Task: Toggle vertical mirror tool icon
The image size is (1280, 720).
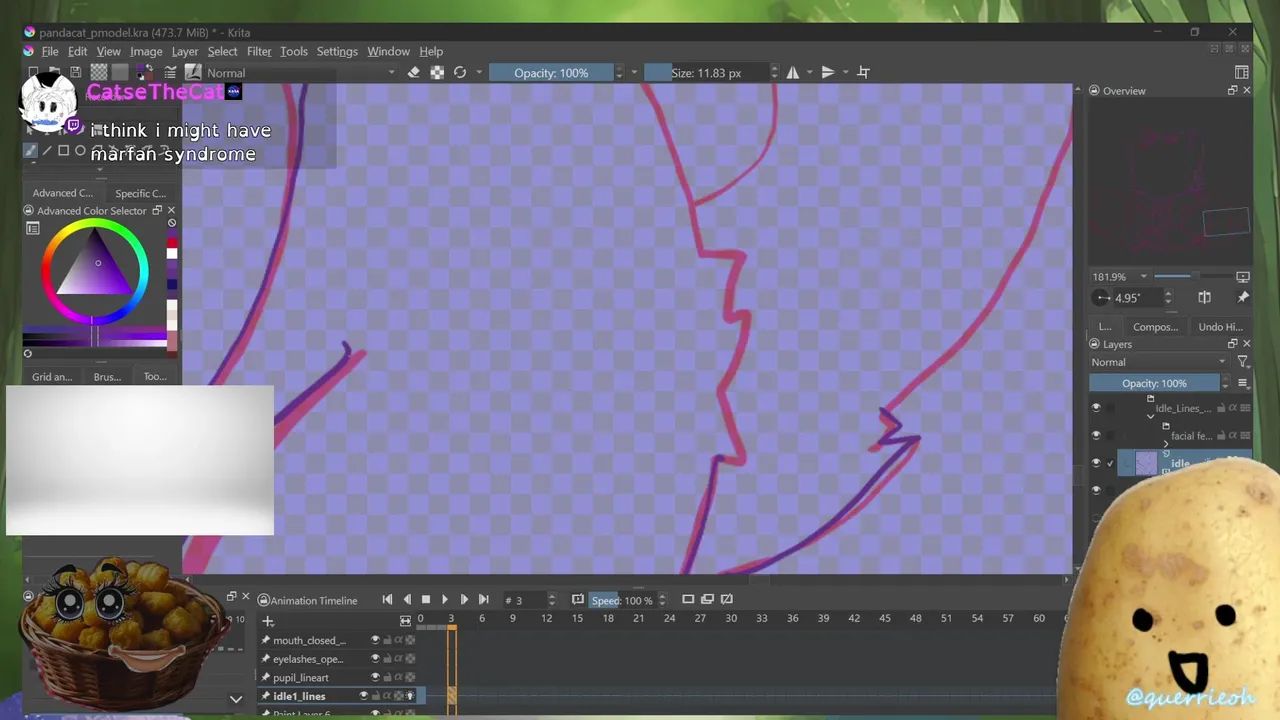Action: (x=827, y=72)
